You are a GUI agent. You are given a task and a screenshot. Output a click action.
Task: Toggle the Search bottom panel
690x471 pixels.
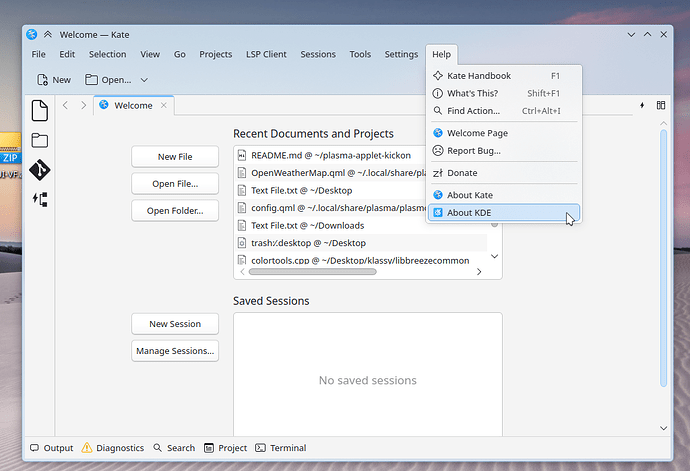click(x=174, y=448)
